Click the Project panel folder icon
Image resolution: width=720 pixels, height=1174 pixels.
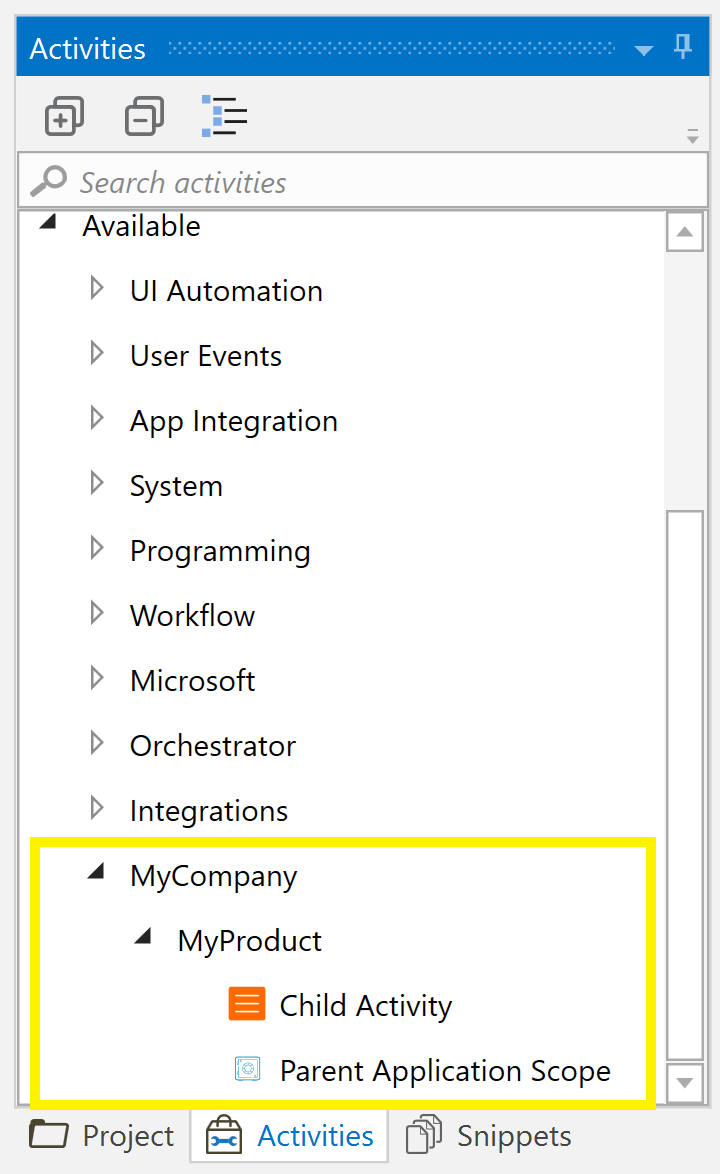pos(47,1135)
